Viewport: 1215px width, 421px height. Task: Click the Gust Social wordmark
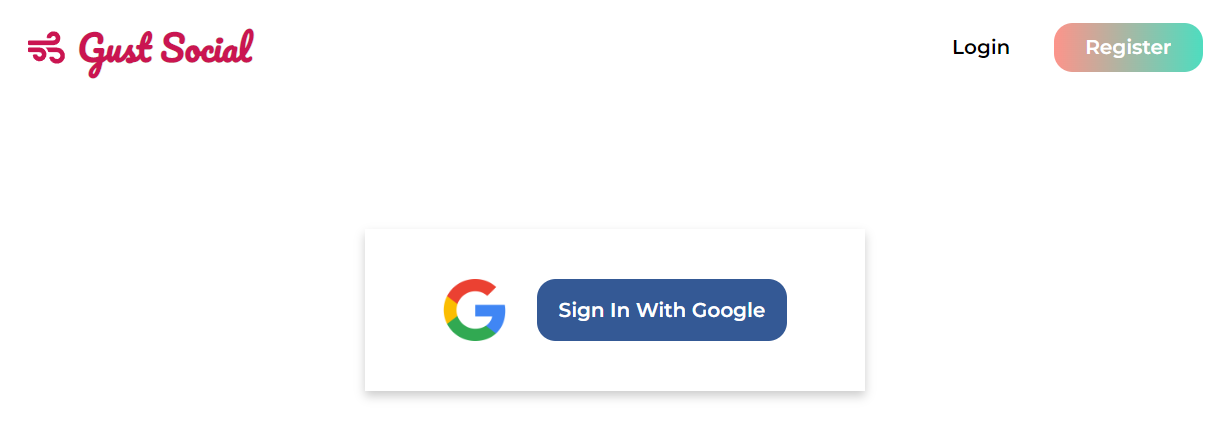[x=166, y=51]
